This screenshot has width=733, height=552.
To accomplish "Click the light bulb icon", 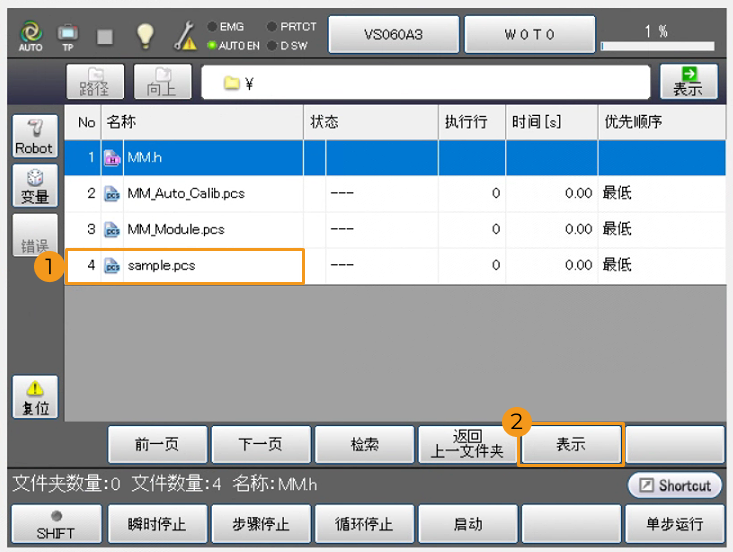I will pyautogui.click(x=145, y=36).
